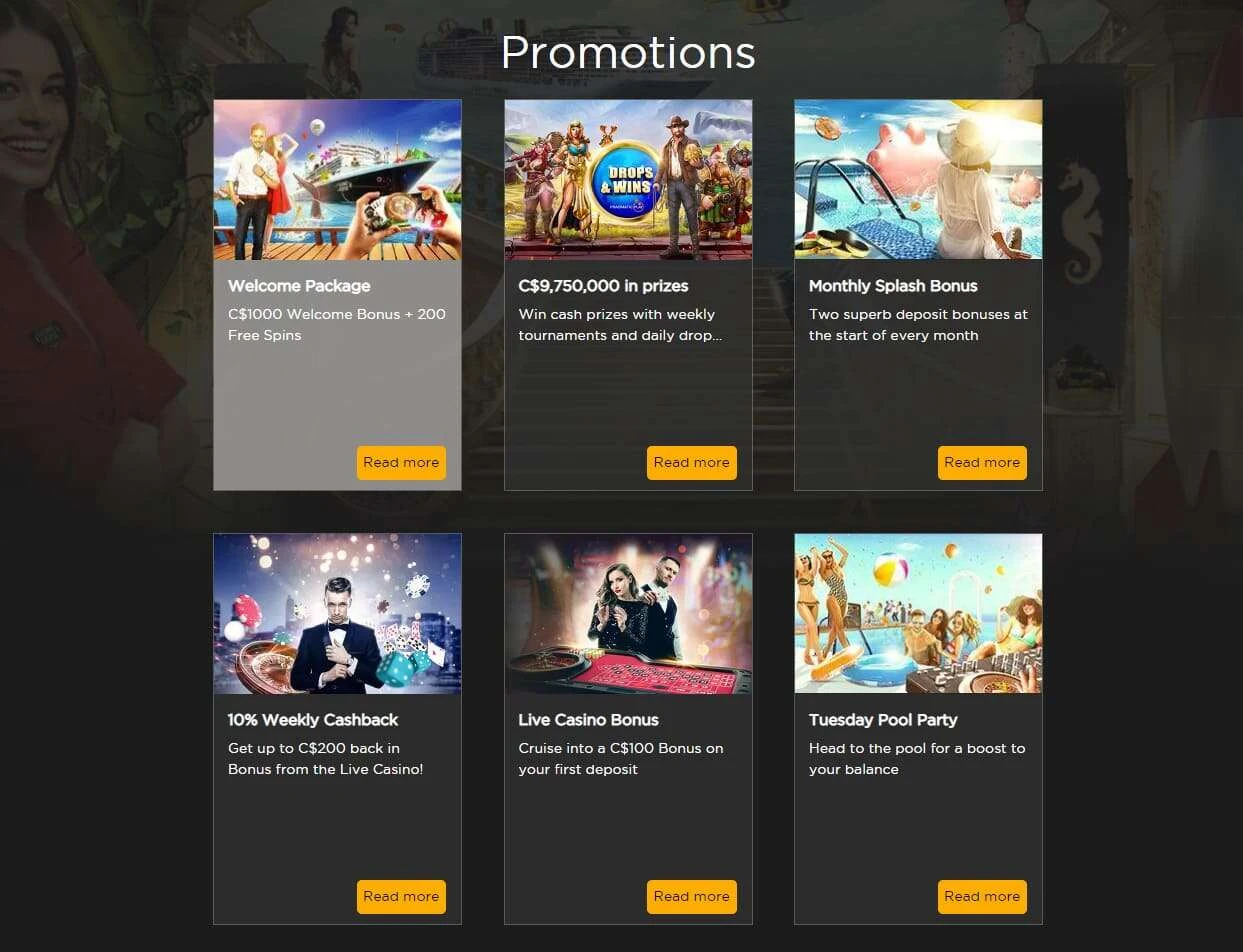Open Read more for Live Casino Bonus
1243x952 pixels.
click(x=692, y=897)
